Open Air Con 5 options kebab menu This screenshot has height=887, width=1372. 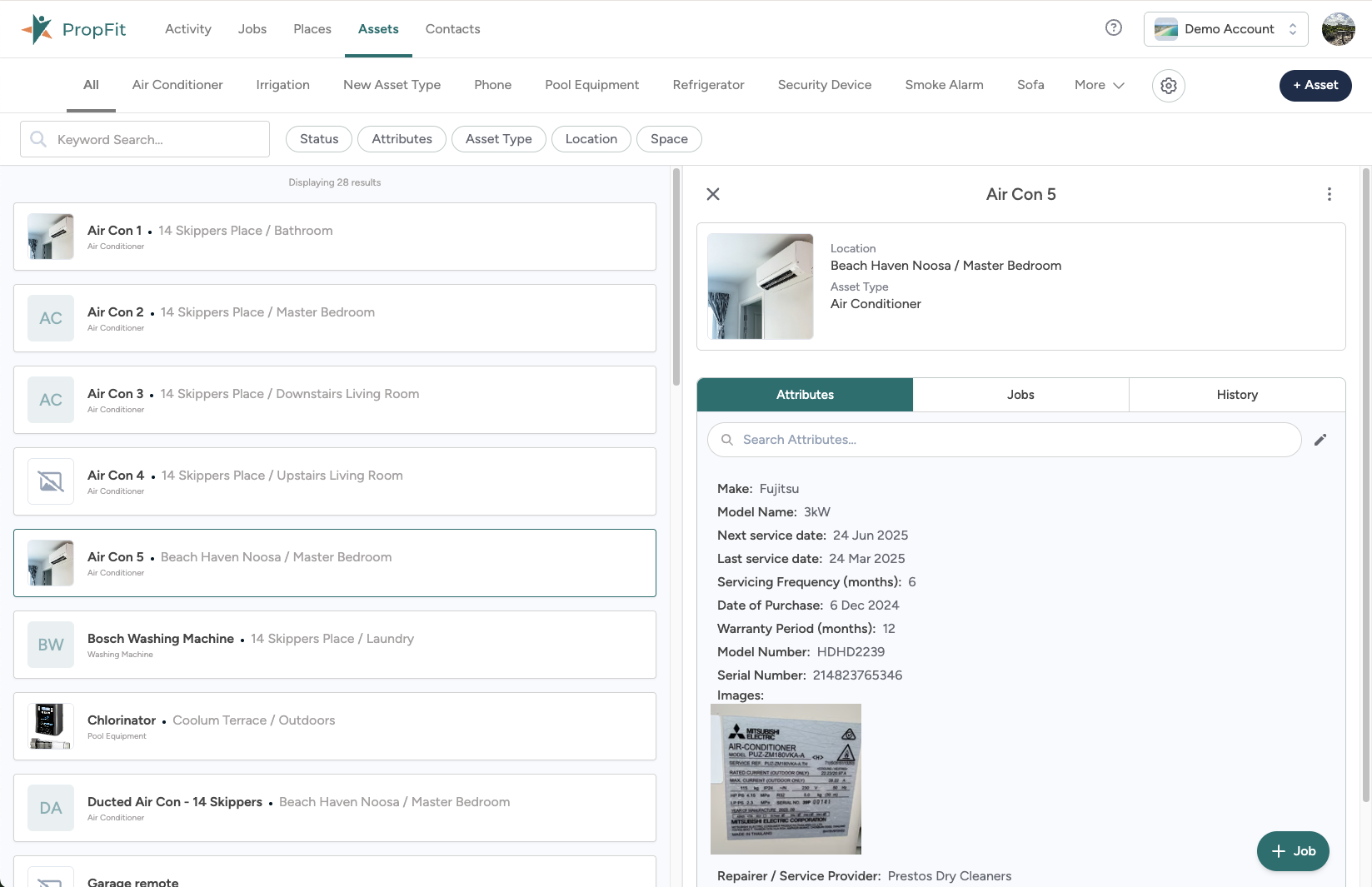coord(1330,193)
